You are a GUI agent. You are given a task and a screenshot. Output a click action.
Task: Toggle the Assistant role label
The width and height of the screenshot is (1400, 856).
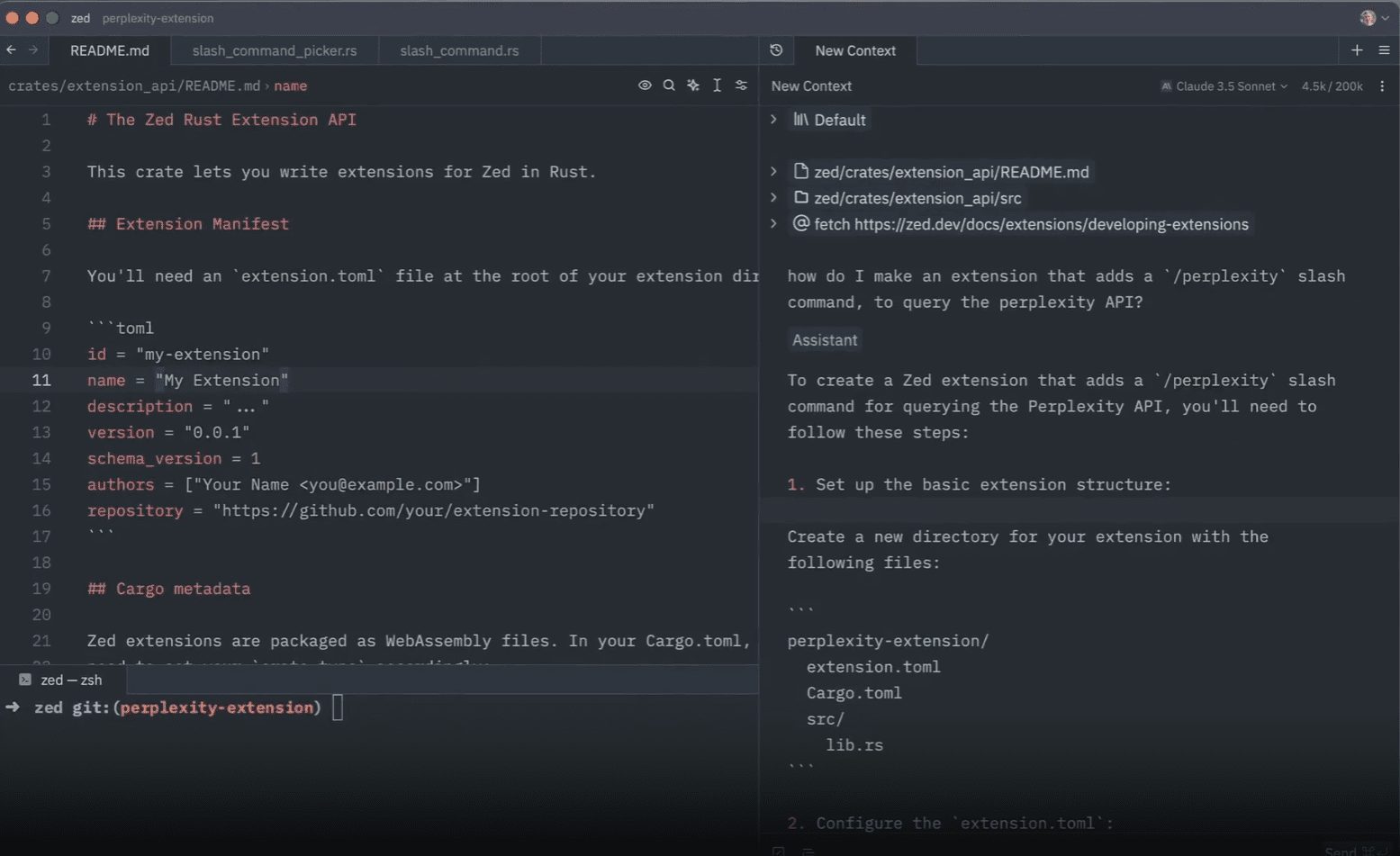tap(825, 339)
